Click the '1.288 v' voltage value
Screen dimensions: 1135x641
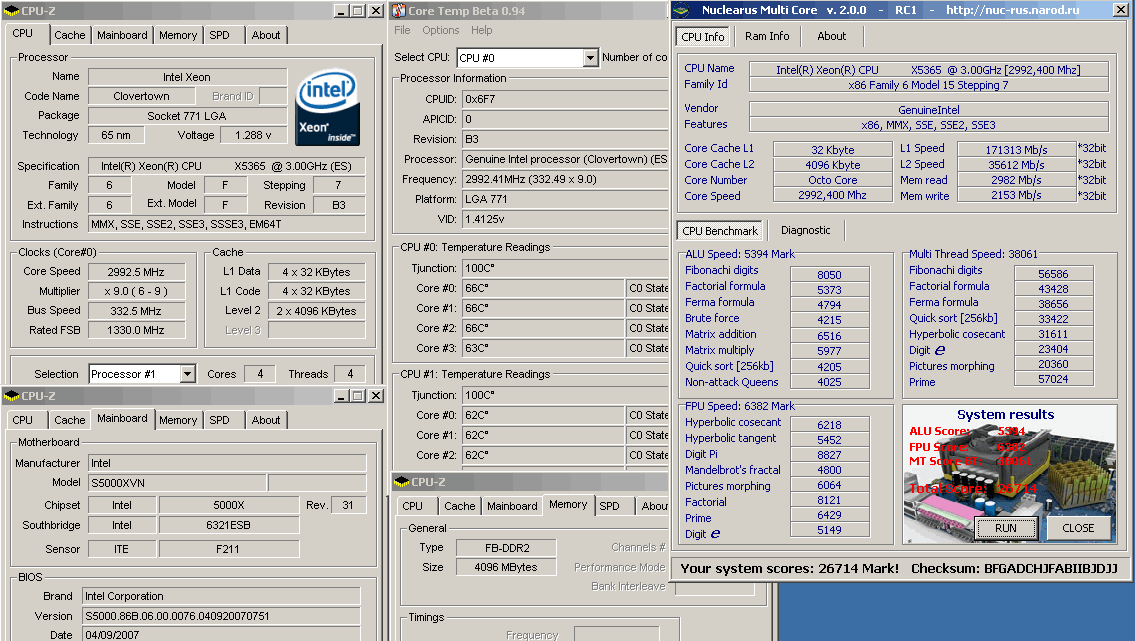point(253,135)
